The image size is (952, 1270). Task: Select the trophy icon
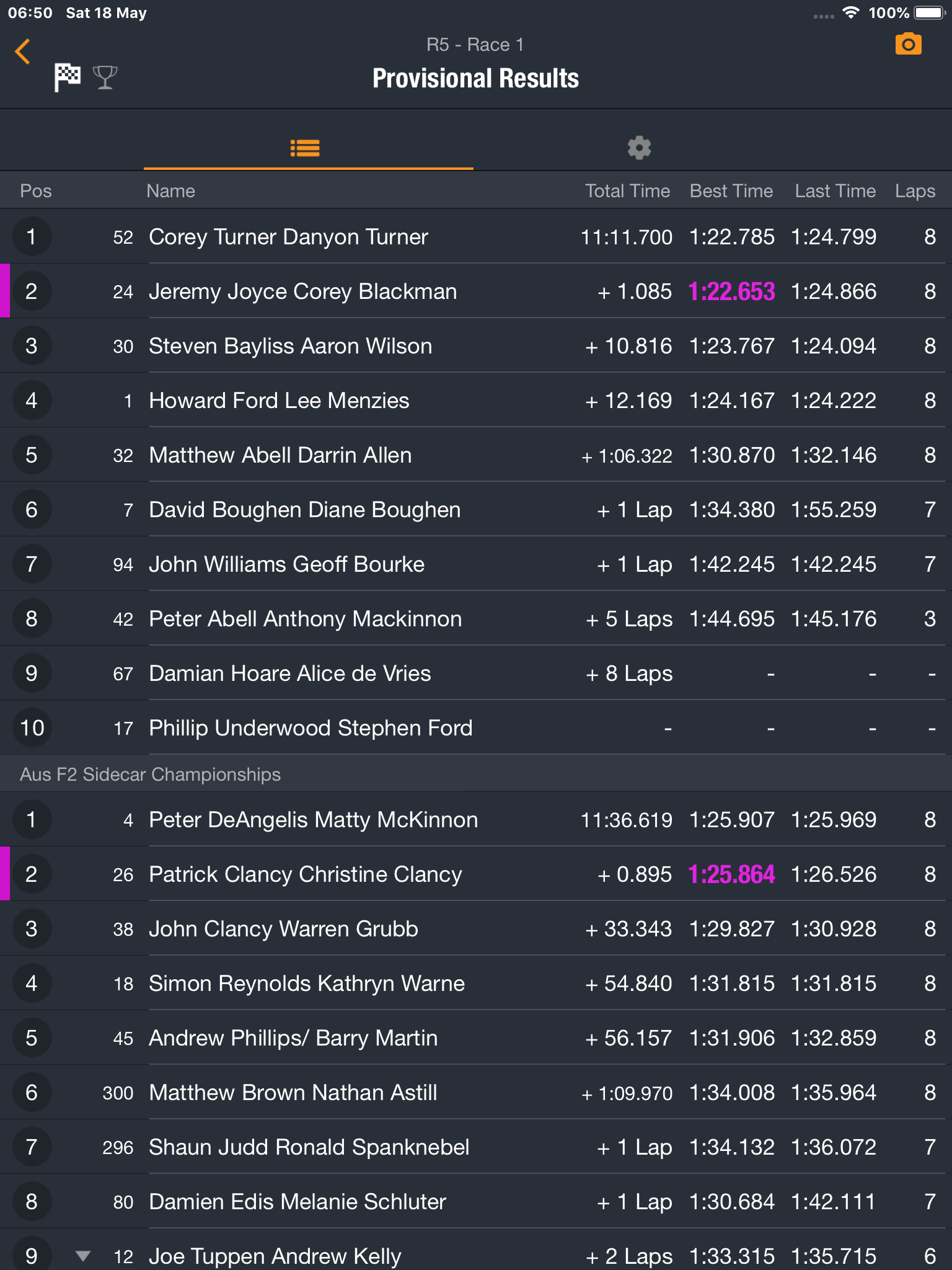point(105,78)
